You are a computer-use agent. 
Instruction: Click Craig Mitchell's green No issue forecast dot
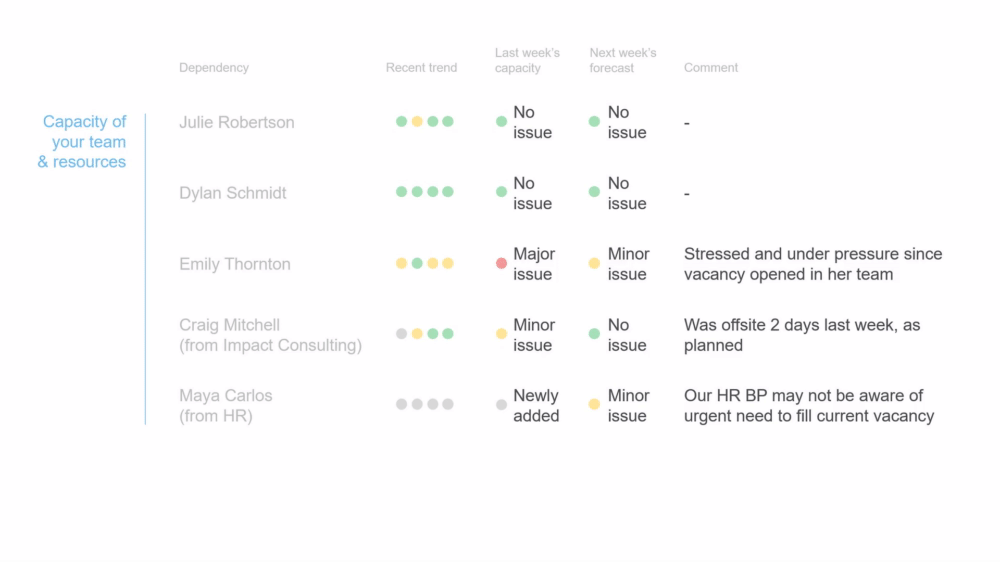click(x=594, y=334)
